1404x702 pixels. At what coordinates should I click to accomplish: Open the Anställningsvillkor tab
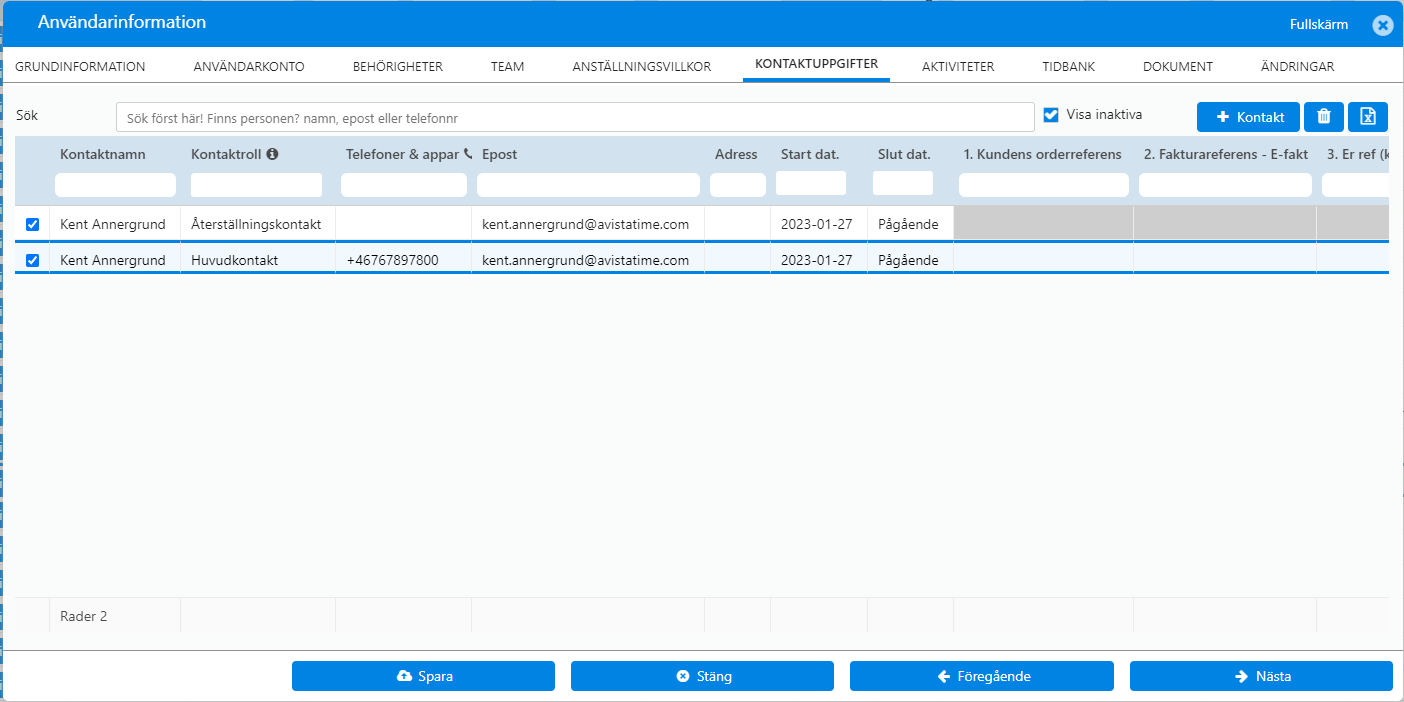click(642, 67)
